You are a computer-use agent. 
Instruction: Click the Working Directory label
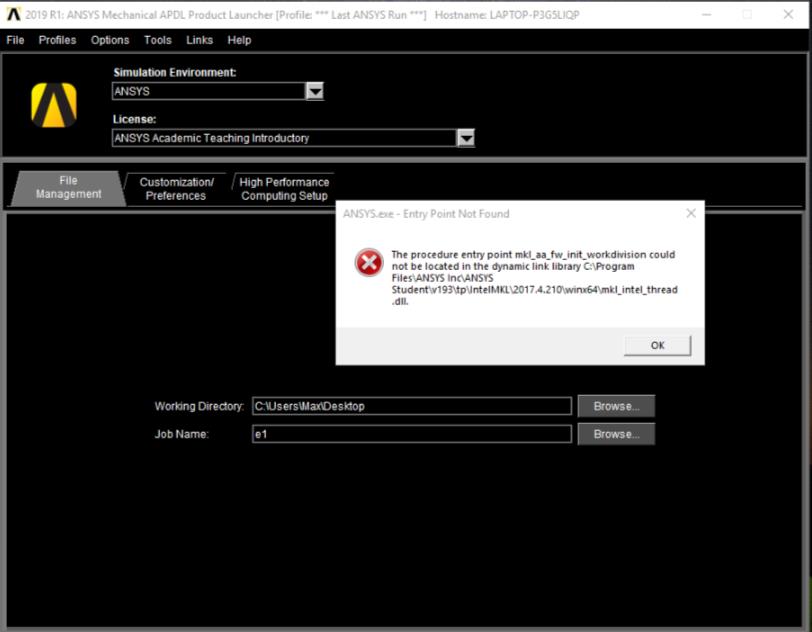pyautogui.click(x=199, y=406)
